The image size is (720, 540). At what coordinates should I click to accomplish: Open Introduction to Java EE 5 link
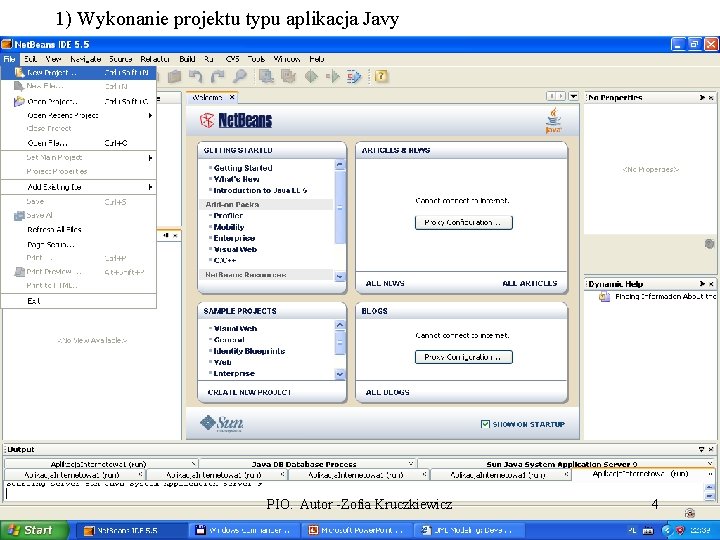coord(260,190)
